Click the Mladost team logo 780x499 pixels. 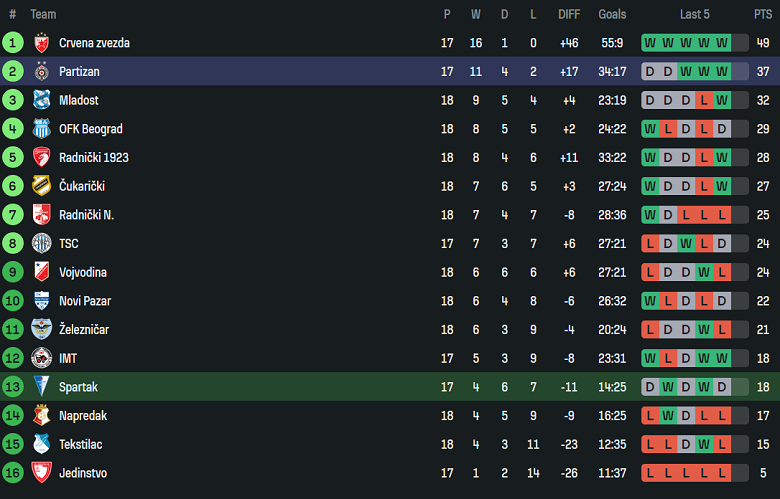click(41, 100)
